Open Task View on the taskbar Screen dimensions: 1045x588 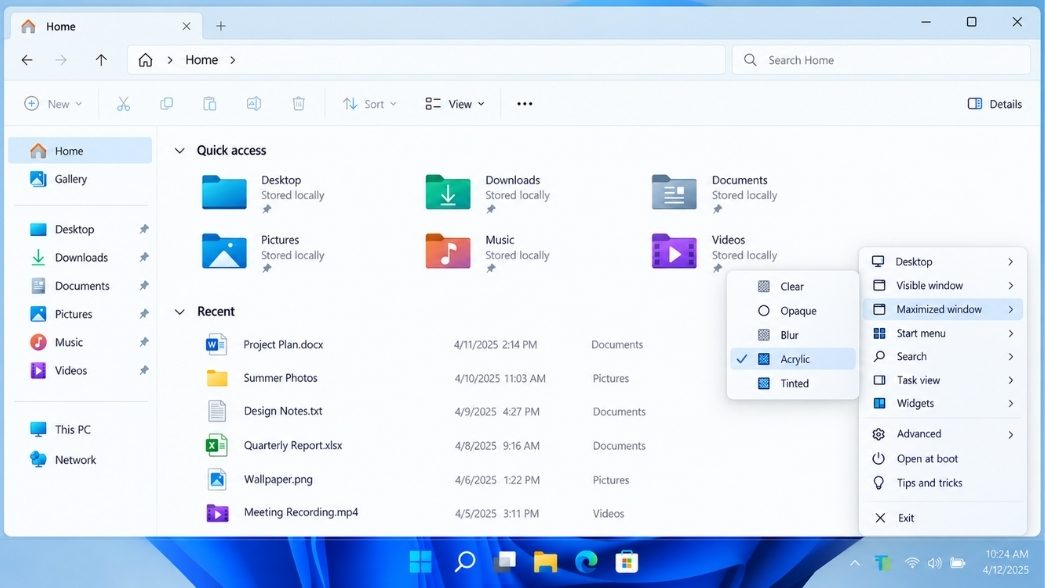(x=505, y=562)
